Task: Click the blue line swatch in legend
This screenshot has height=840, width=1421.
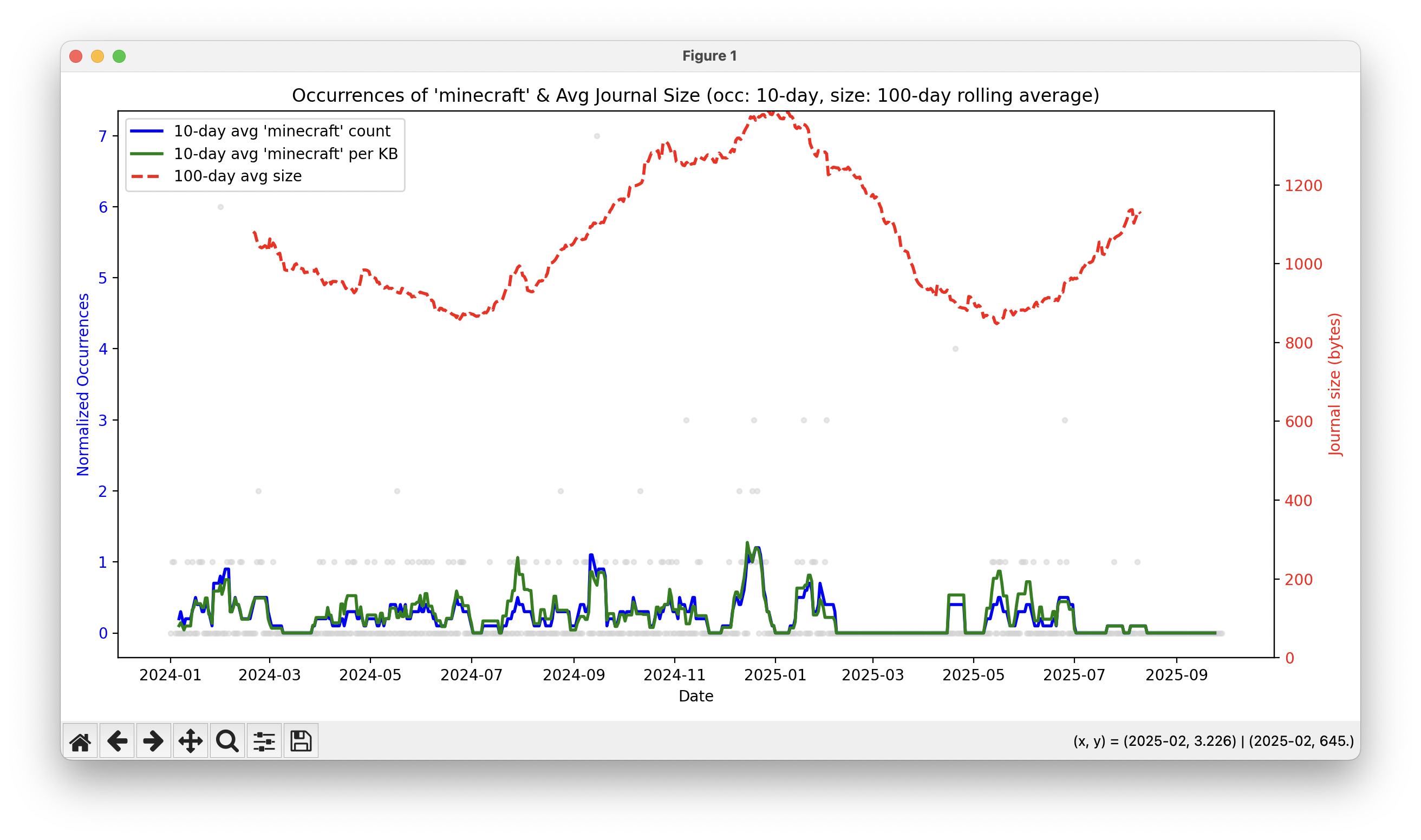Action: click(x=147, y=132)
